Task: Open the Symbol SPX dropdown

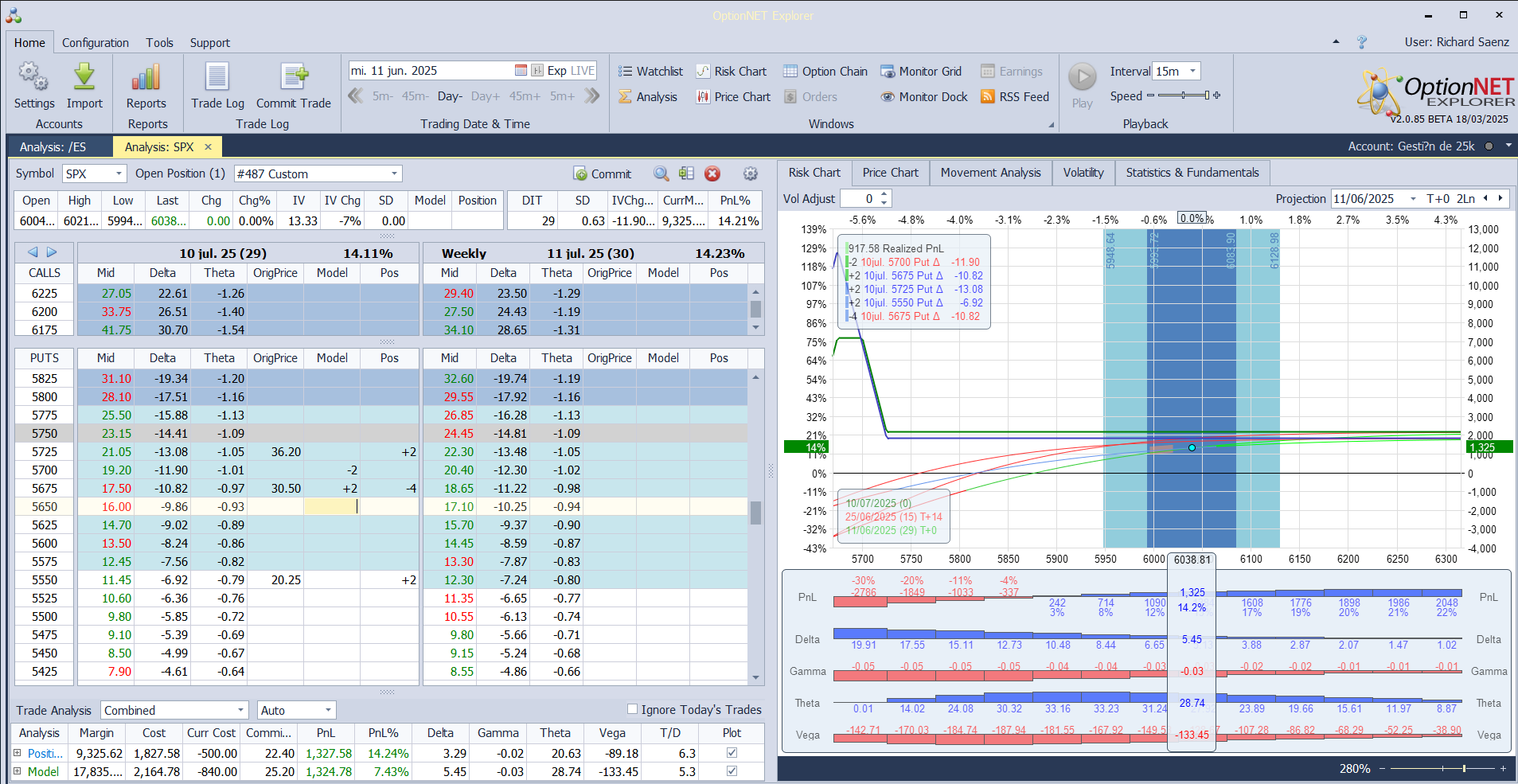Action: pos(119,174)
